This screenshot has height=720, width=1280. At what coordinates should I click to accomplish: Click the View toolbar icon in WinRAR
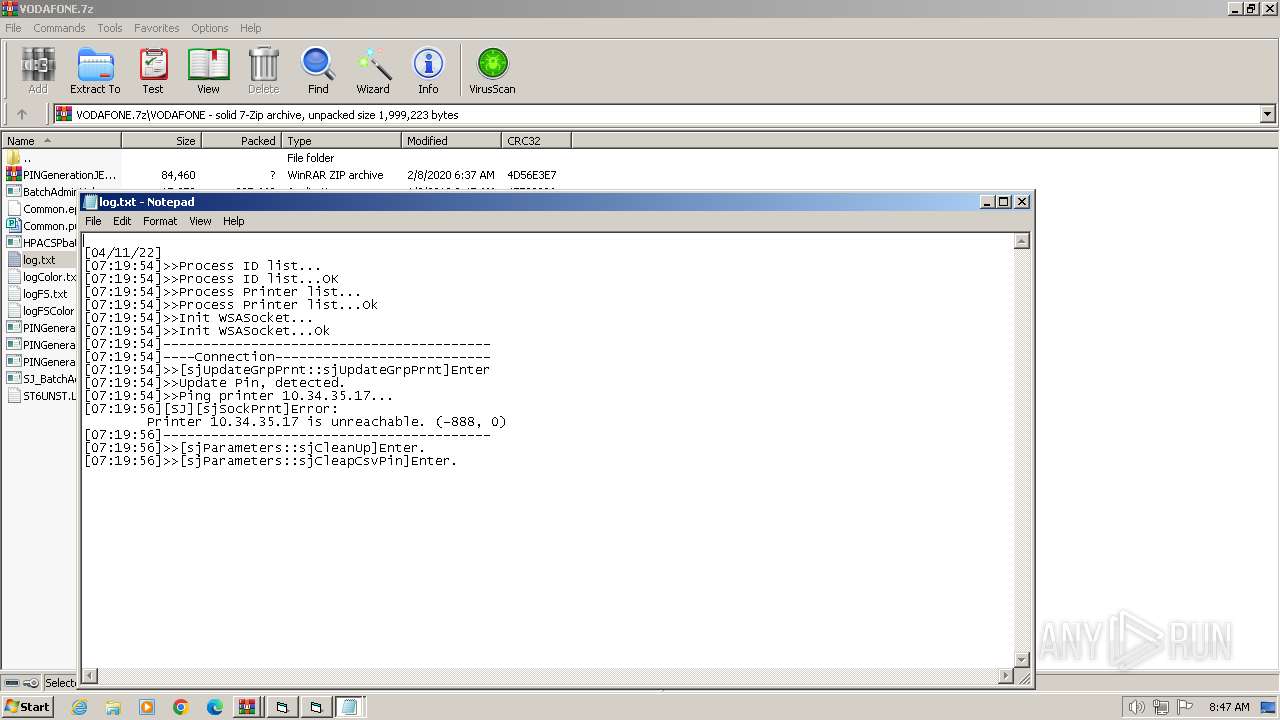click(x=208, y=70)
